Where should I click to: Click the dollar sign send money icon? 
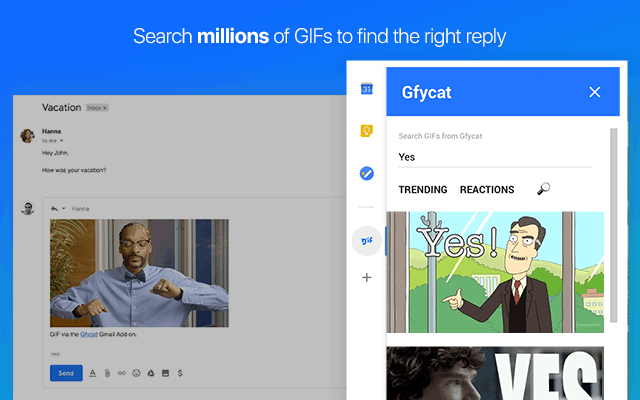179,373
